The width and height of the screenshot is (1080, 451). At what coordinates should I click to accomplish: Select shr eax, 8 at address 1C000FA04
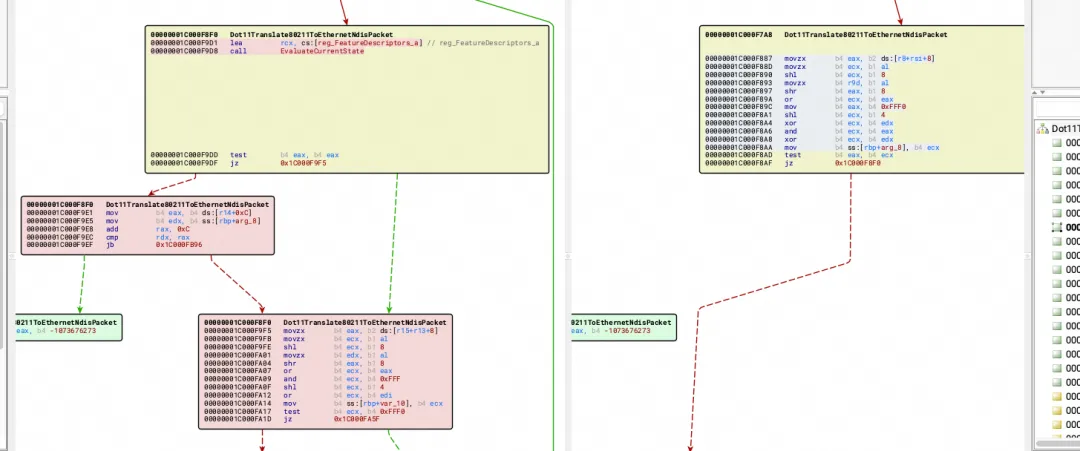pyautogui.click(x=293, y=363)
